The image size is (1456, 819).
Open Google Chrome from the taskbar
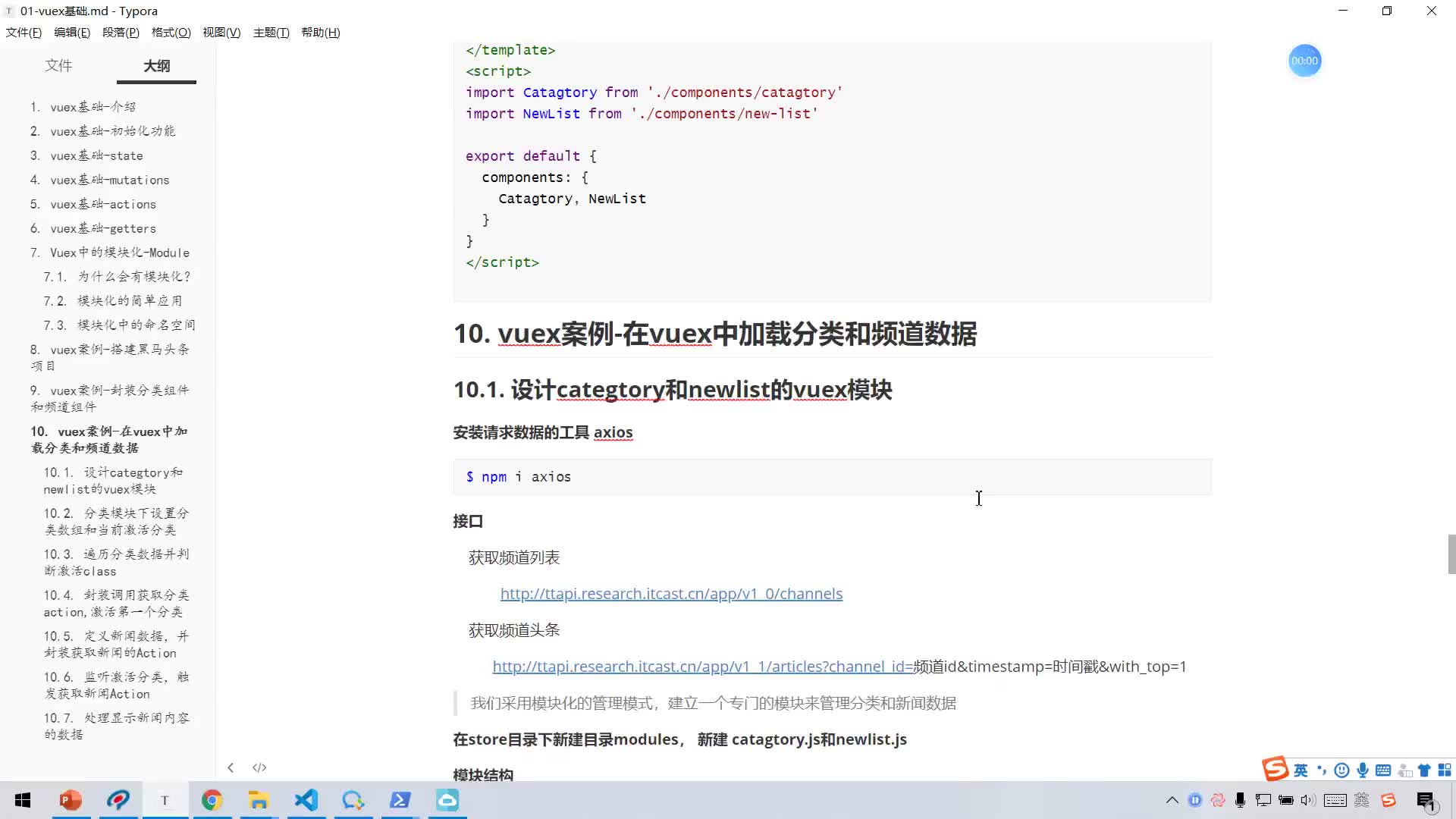point(212,800)
